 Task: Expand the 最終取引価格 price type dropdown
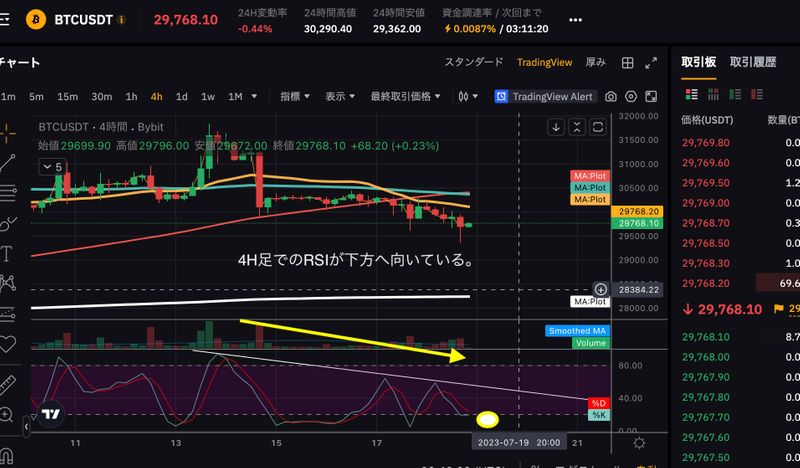point(405,97)
